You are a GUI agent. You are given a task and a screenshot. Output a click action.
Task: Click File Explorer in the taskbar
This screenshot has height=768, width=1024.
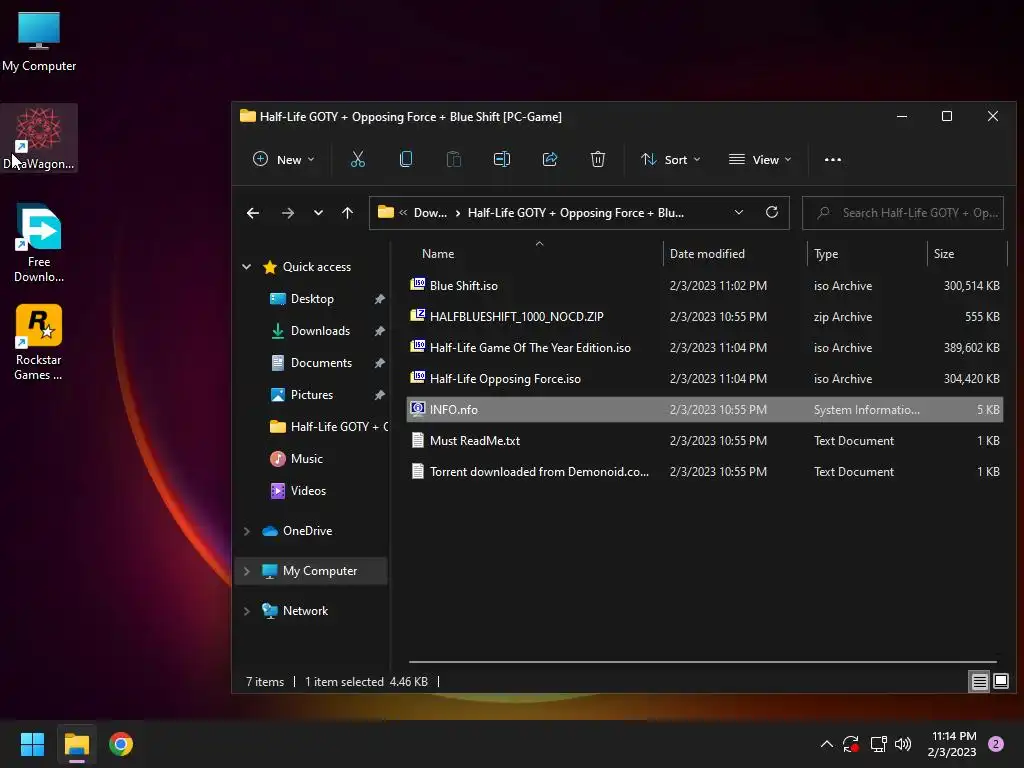point(76,744)
